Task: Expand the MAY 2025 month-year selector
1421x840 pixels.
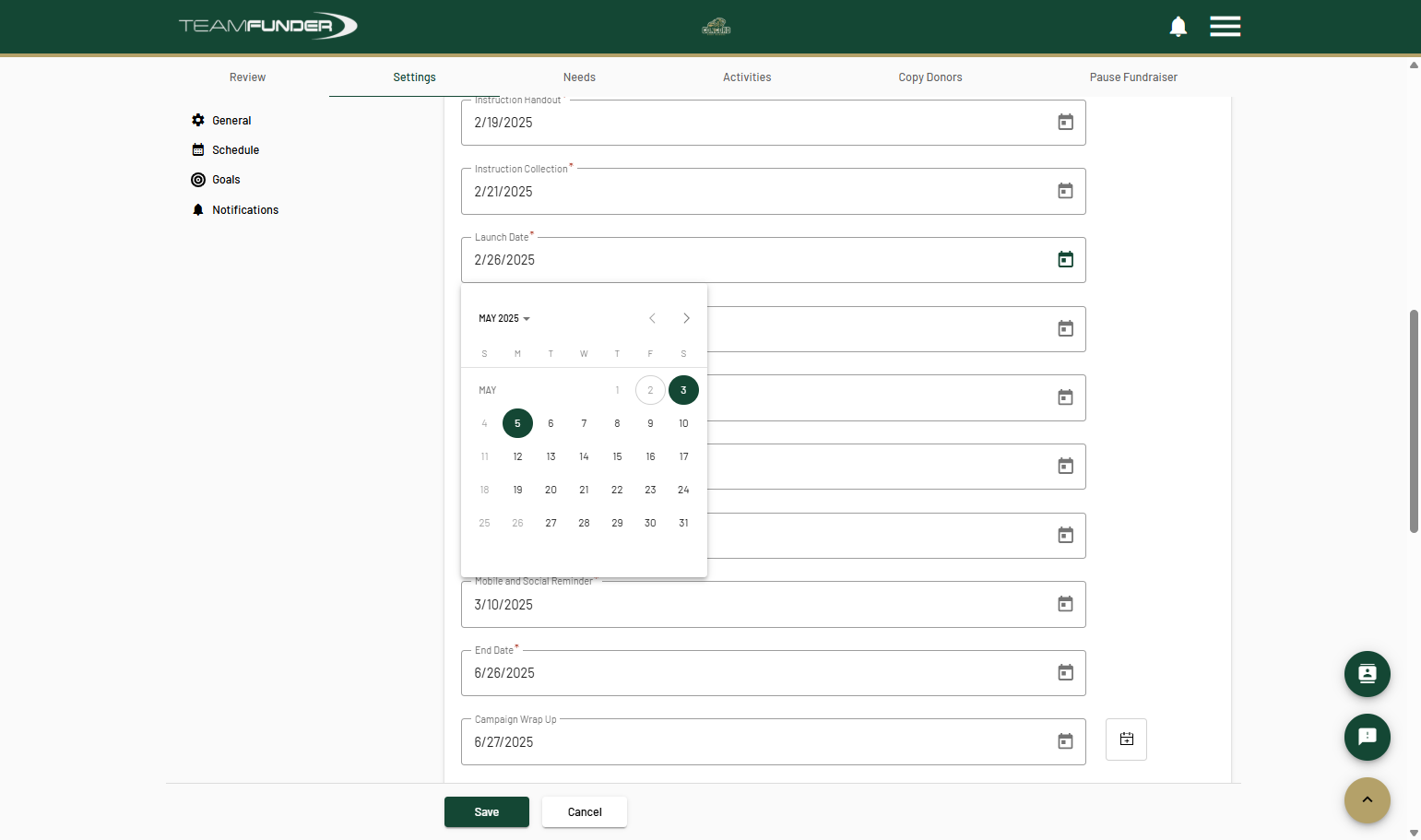Action: 504,318
